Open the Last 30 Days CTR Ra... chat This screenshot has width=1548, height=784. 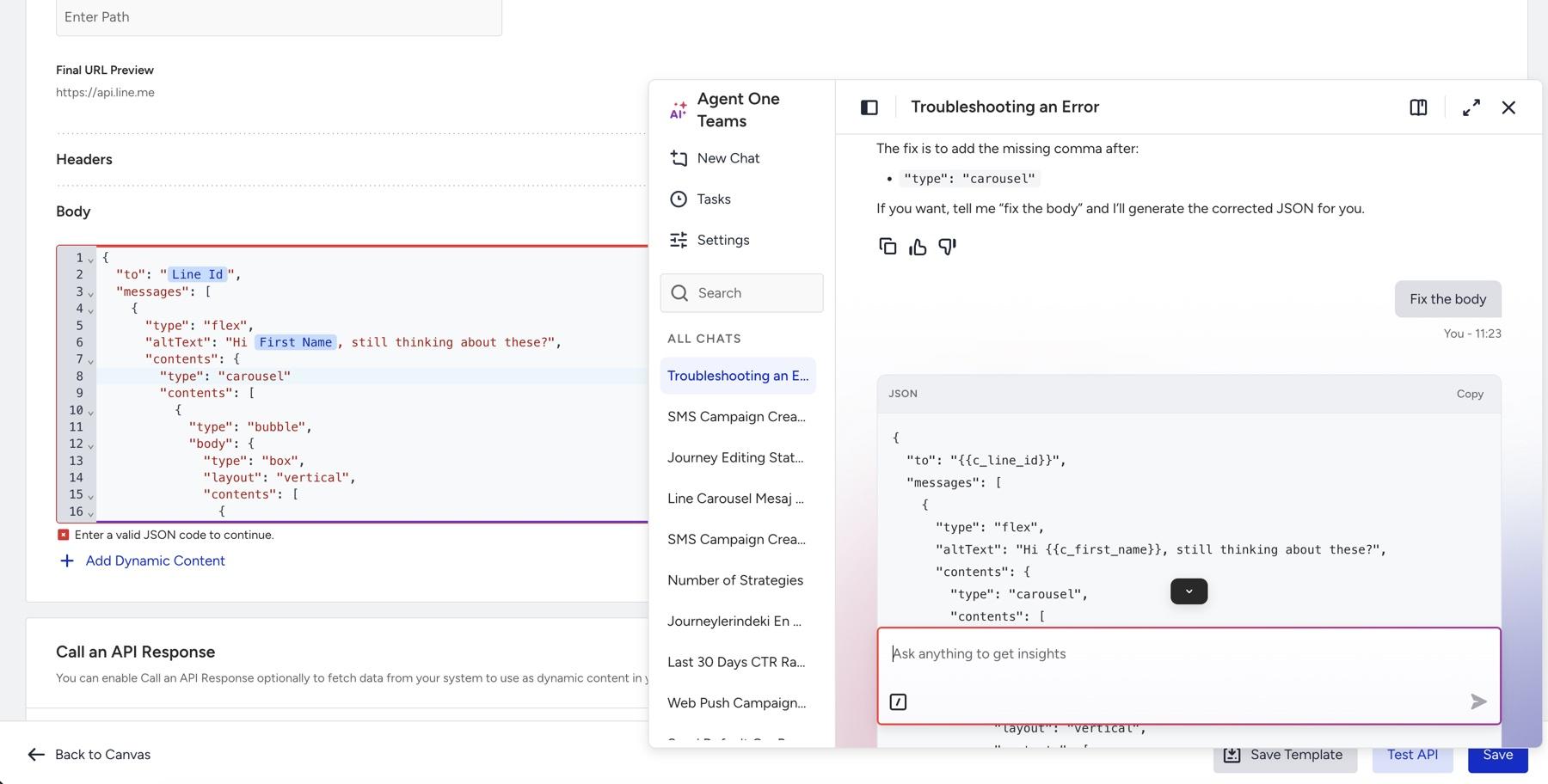point(736,662)
